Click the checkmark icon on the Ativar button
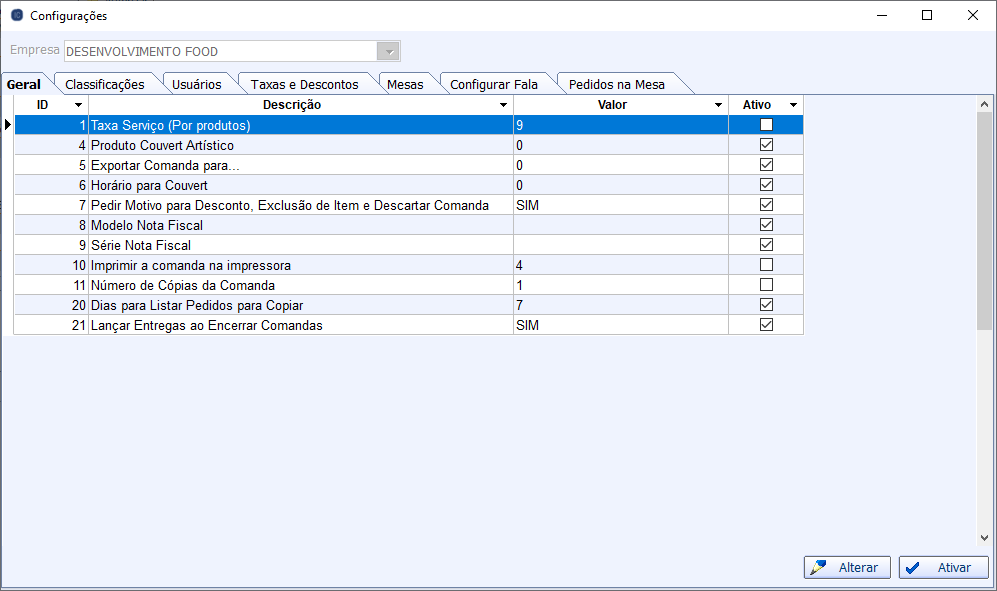Screen dimensions: 997x591 (913, 568)
